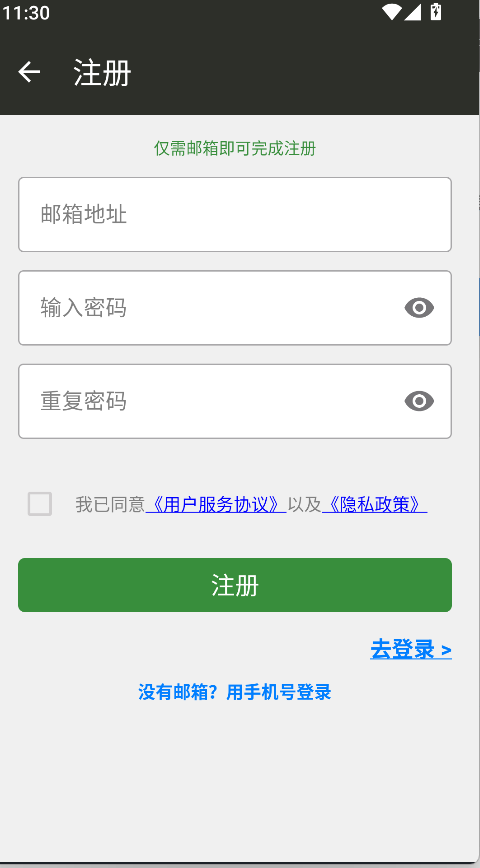Click the 邮箱地址 input field

tap(235, 215)
